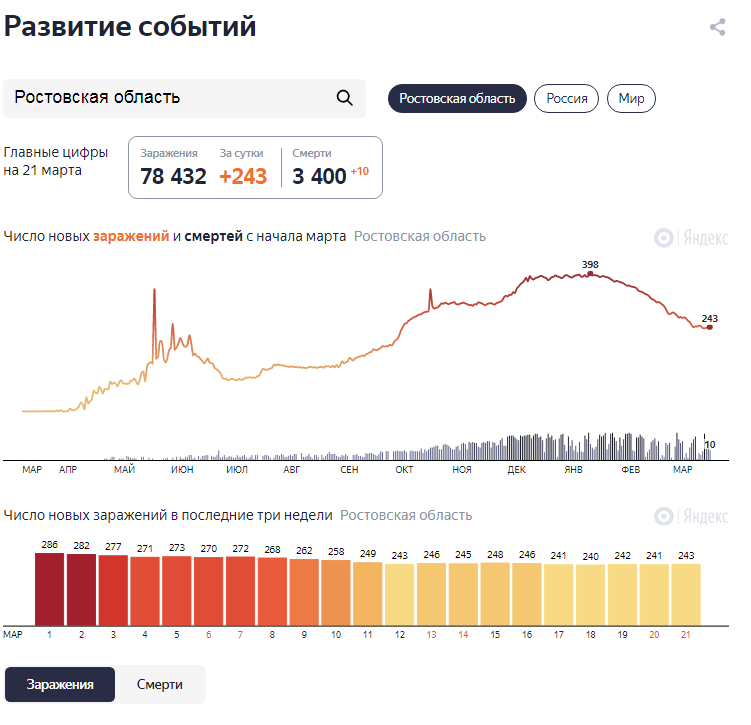Click the 243 end point on the line chart
Screen dimensions: 751x725
pyautogui.click(x=710, y=327)
